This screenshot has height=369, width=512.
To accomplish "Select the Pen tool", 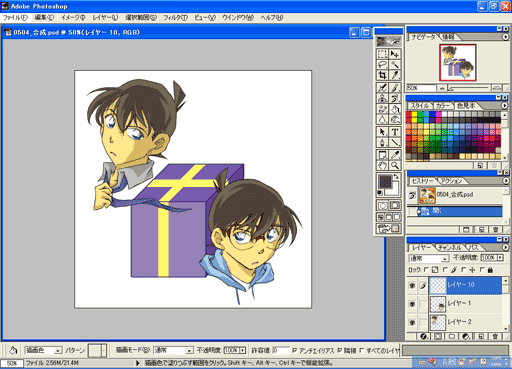I will [x=382, y=143].
